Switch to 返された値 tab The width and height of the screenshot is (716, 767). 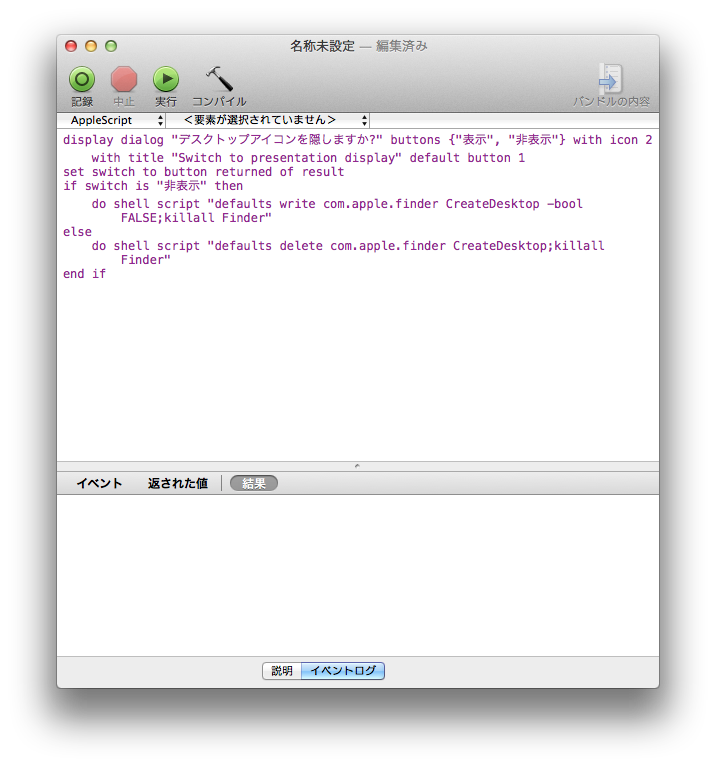178,483
